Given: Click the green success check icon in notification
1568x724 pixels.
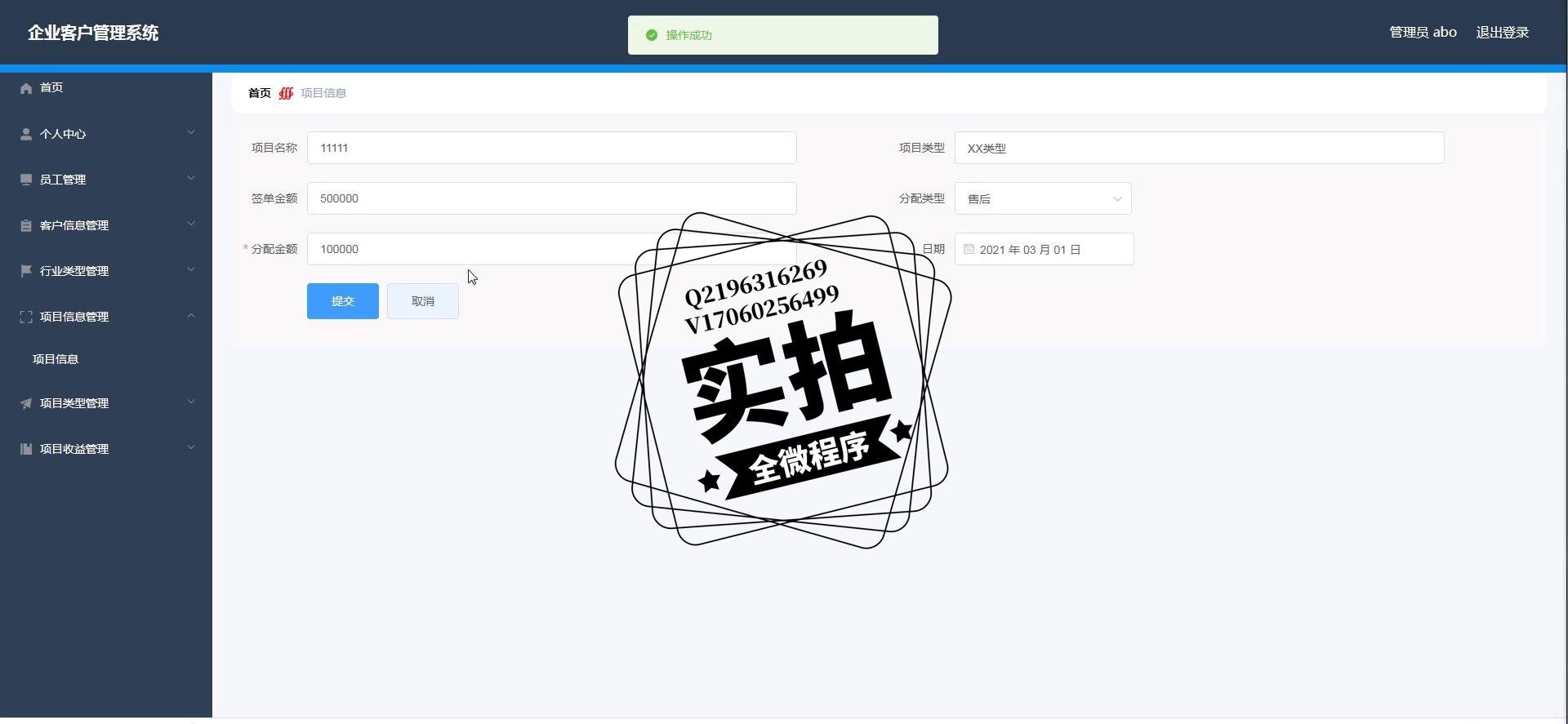Looking at the screenshot, I should tap(652, 35).
